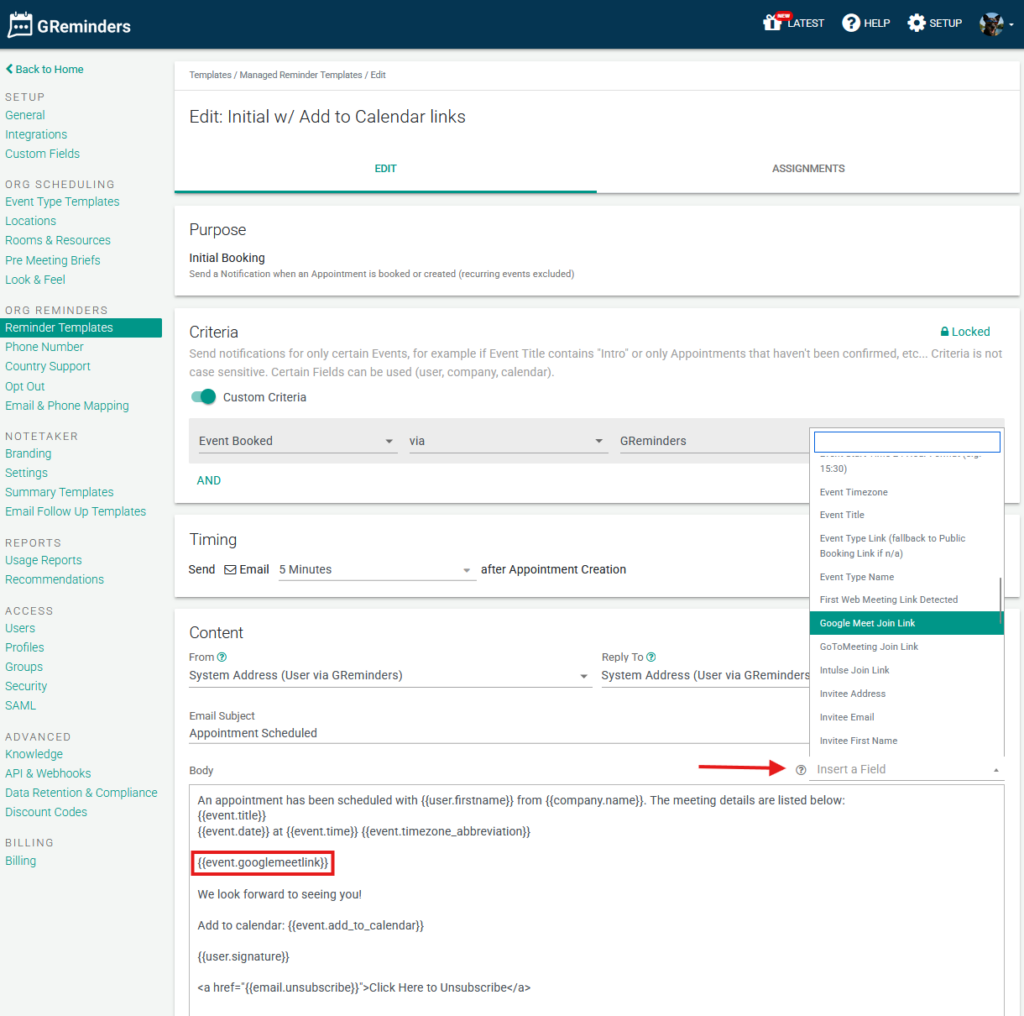Expand the Event Booked dropdown
Image resolution: width=1024 pixels, height=1016 pixels.
294,441
